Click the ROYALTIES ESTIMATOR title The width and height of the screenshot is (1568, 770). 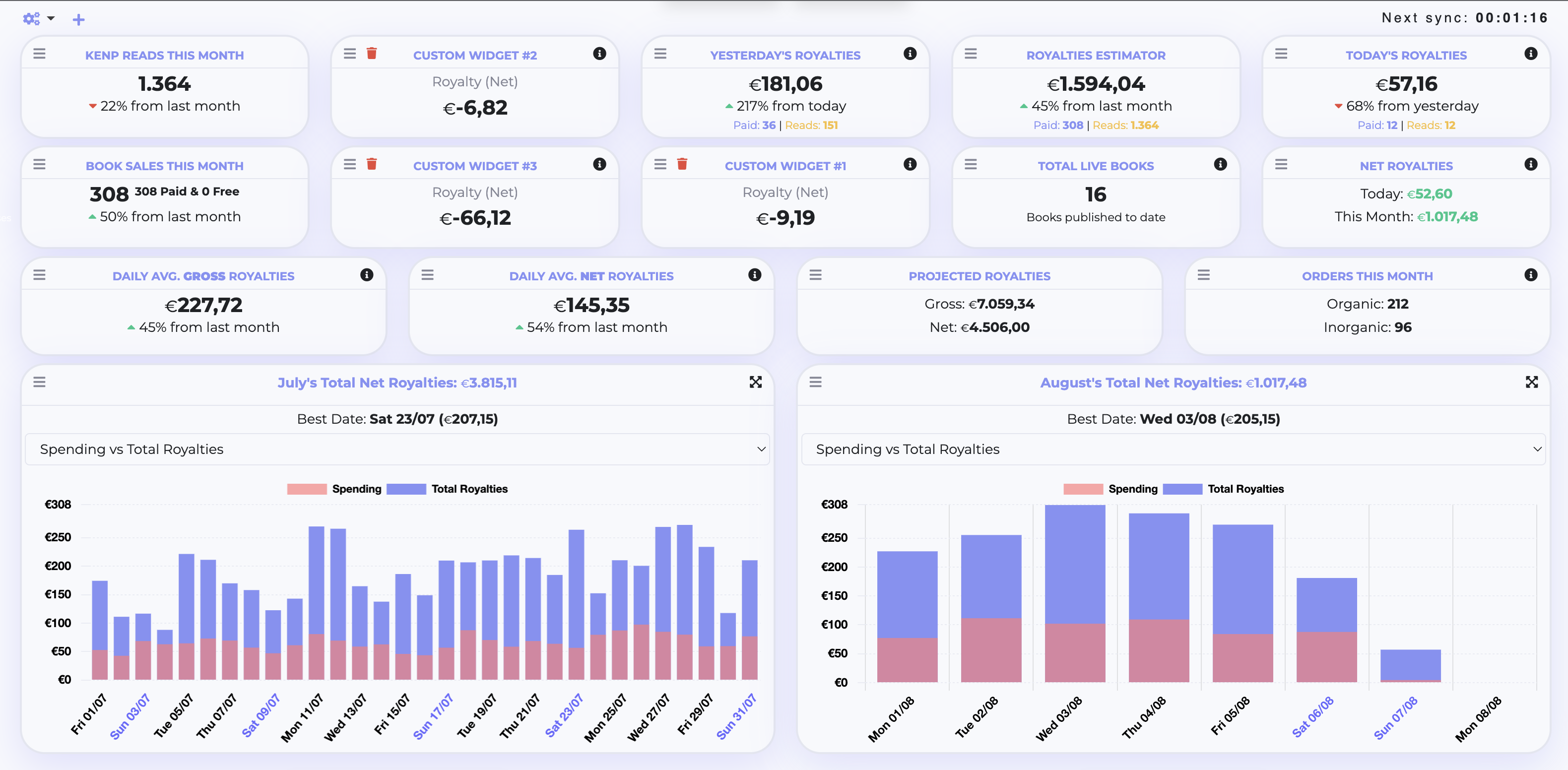click(1096, 56)
